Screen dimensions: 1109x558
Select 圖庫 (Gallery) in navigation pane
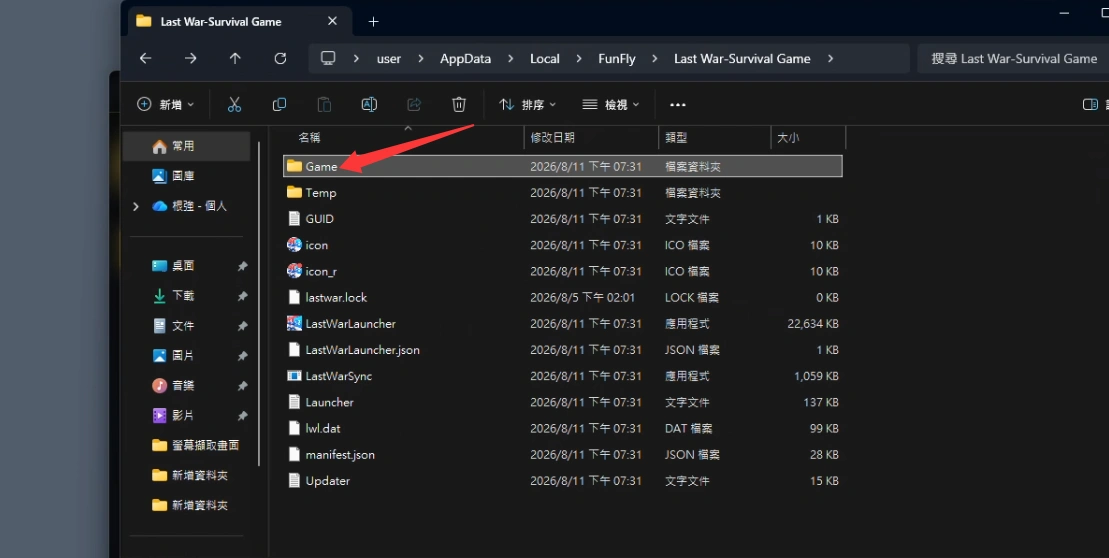pos(187,176)
